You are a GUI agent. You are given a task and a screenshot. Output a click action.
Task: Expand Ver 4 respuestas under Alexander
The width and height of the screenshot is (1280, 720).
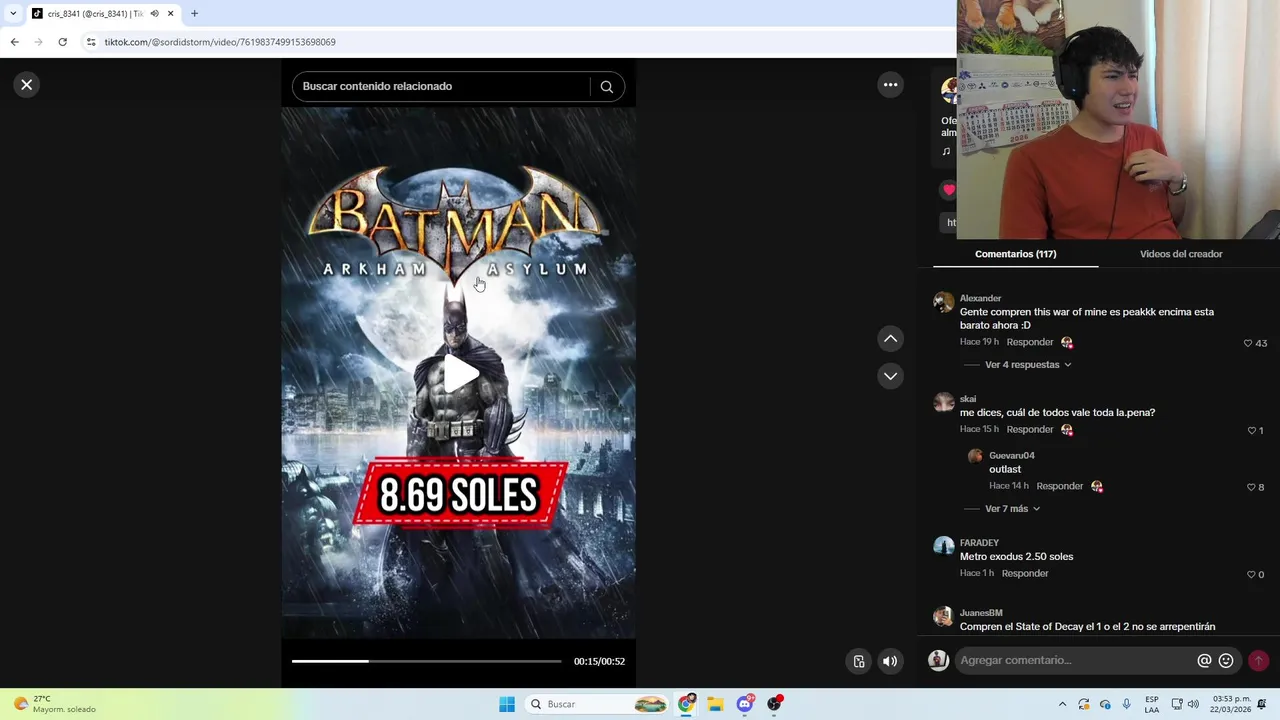click(x=1028, y=365)
